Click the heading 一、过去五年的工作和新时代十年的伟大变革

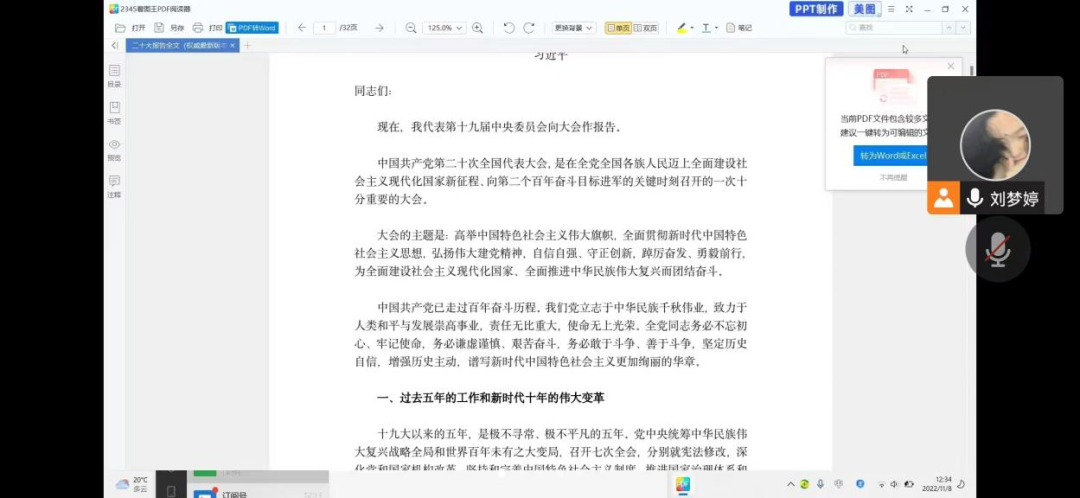(490, 398)
